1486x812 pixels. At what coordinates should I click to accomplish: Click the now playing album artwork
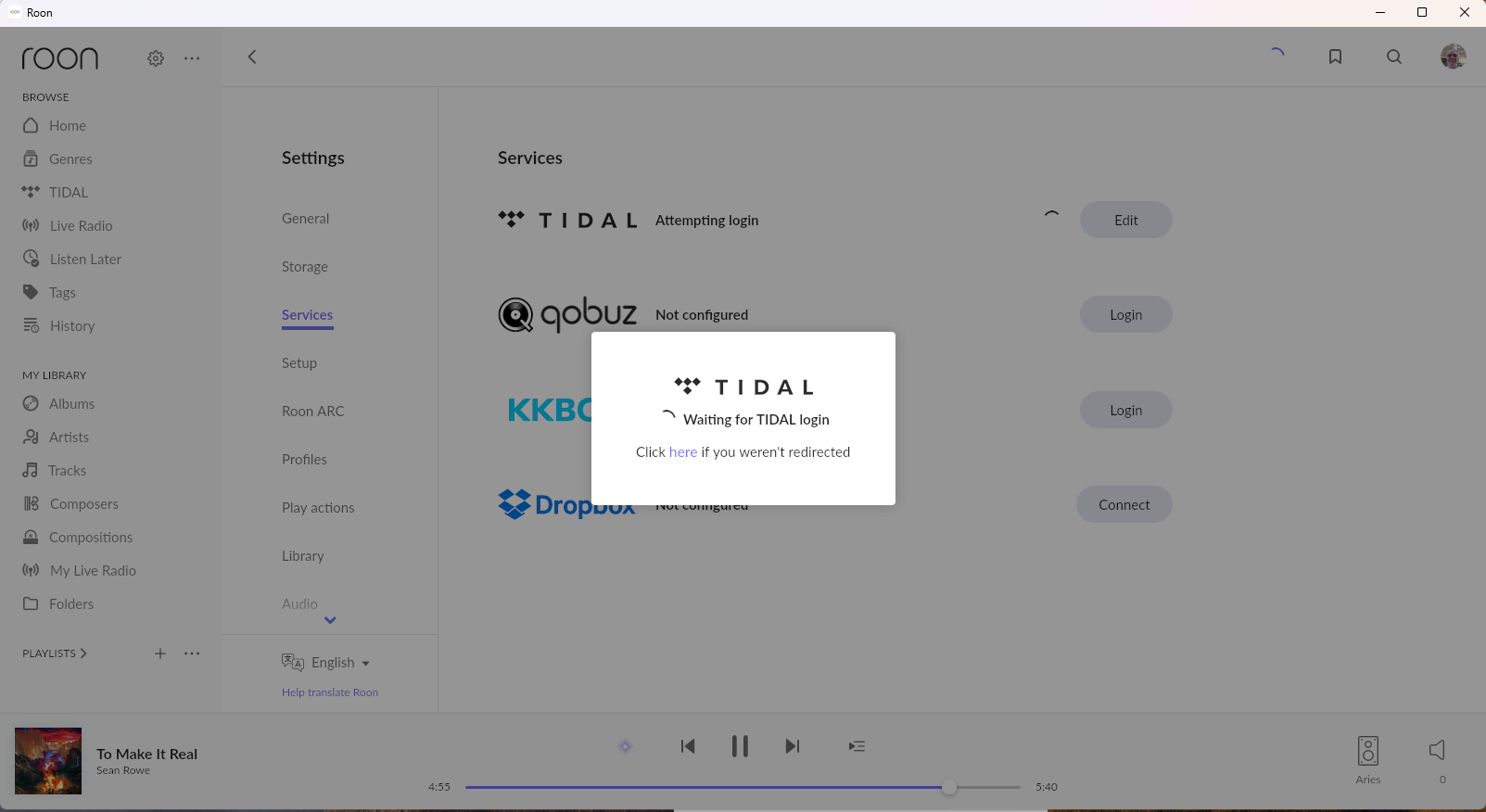[48, 761]
